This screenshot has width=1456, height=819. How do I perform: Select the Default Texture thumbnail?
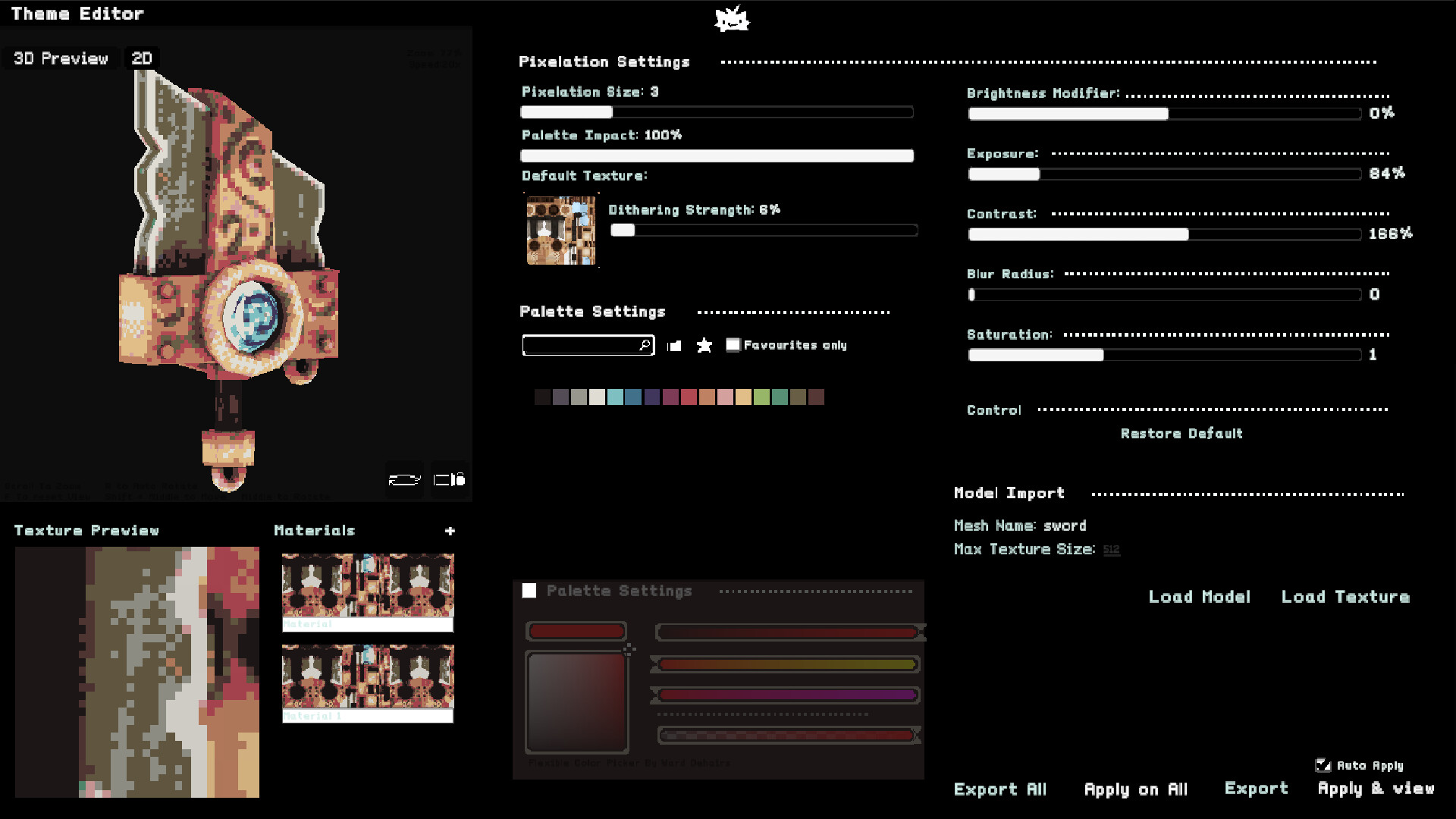[561, 231]
